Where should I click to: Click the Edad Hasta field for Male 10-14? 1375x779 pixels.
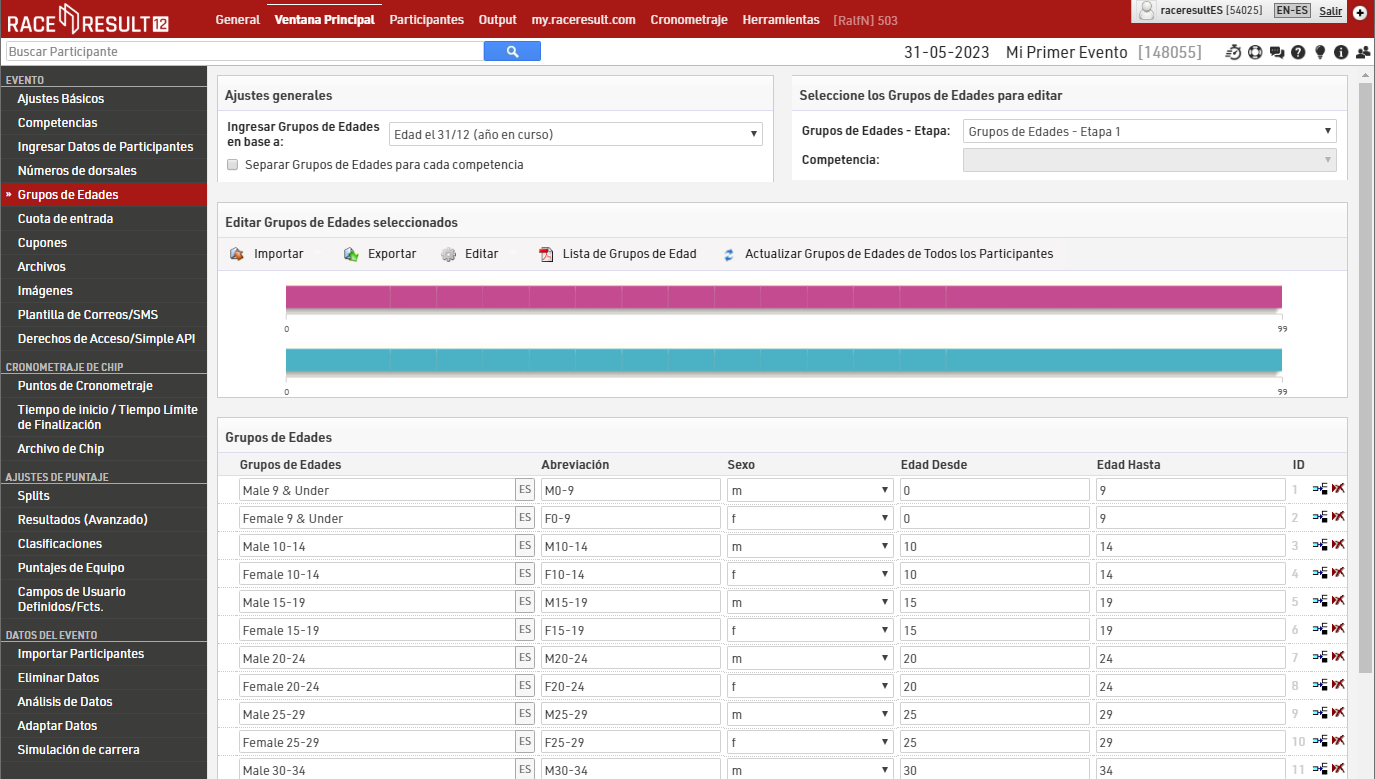pos(1190,546)
